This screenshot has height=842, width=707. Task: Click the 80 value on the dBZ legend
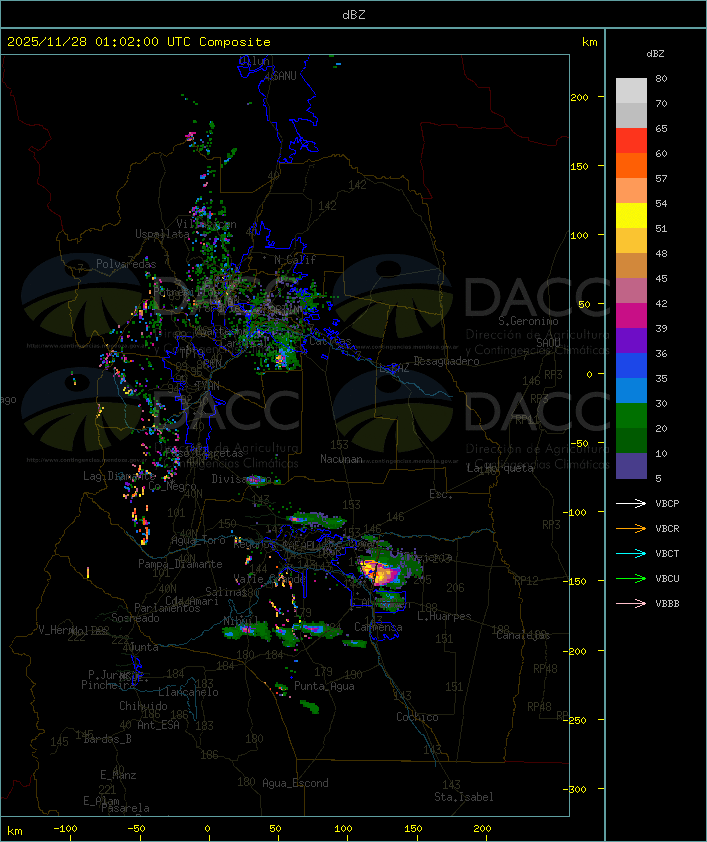pyautogui.click(x=661, y=79)
